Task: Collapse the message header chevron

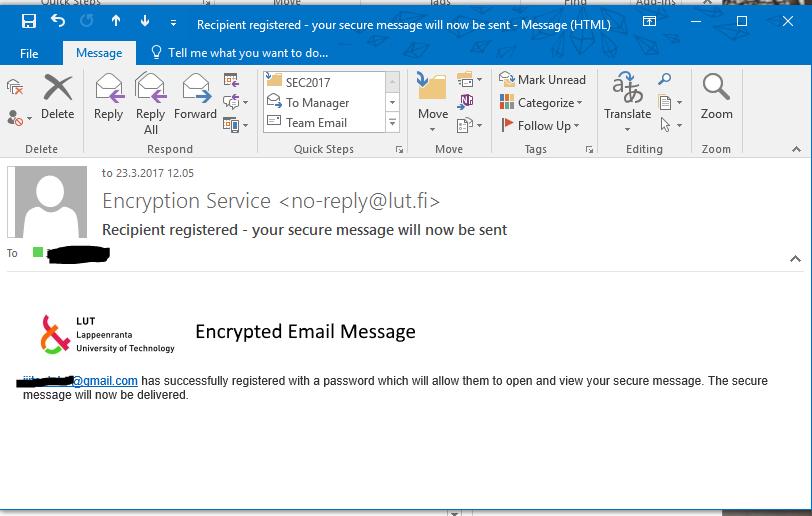Action: [795, 259]
